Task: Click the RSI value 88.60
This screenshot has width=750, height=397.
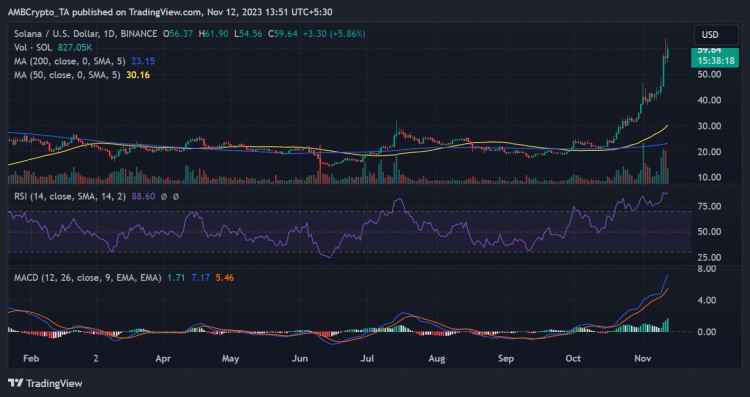Action: [x=143, y=197]
